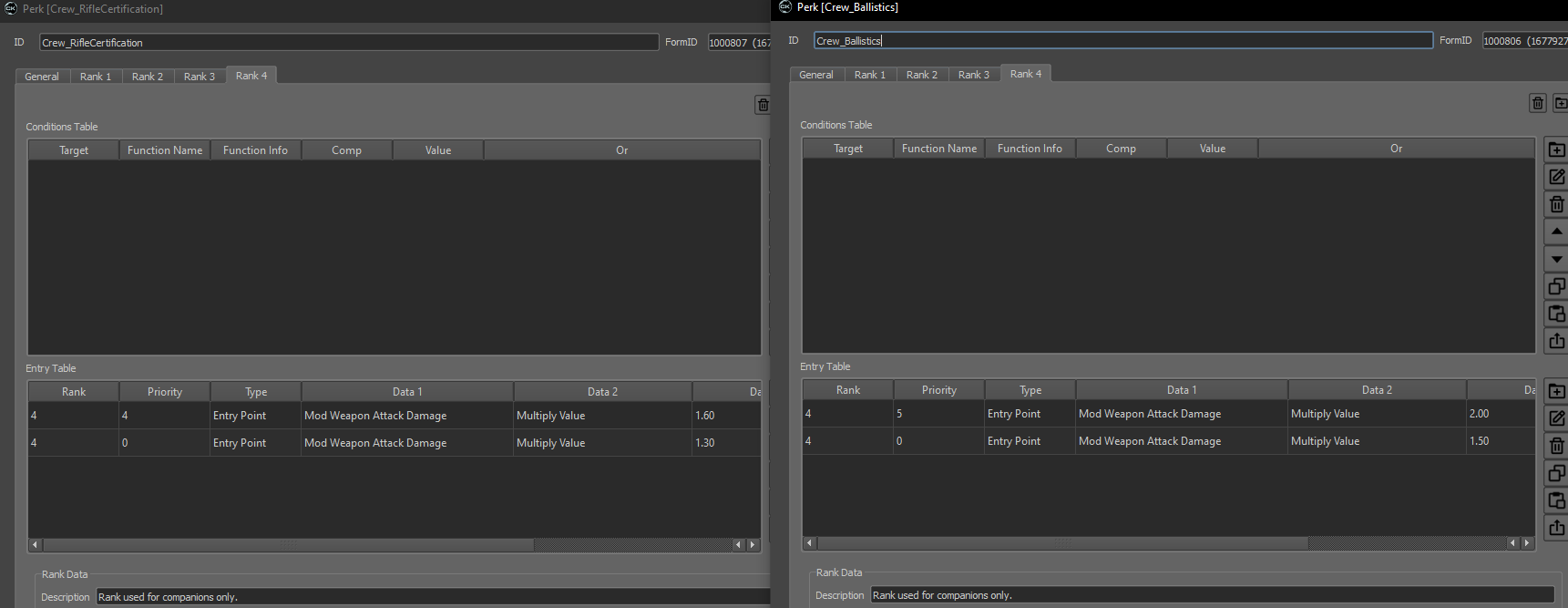Select the entry row with value 2.00
This screenshot has height=608, width=1568.
point(1169,414)
